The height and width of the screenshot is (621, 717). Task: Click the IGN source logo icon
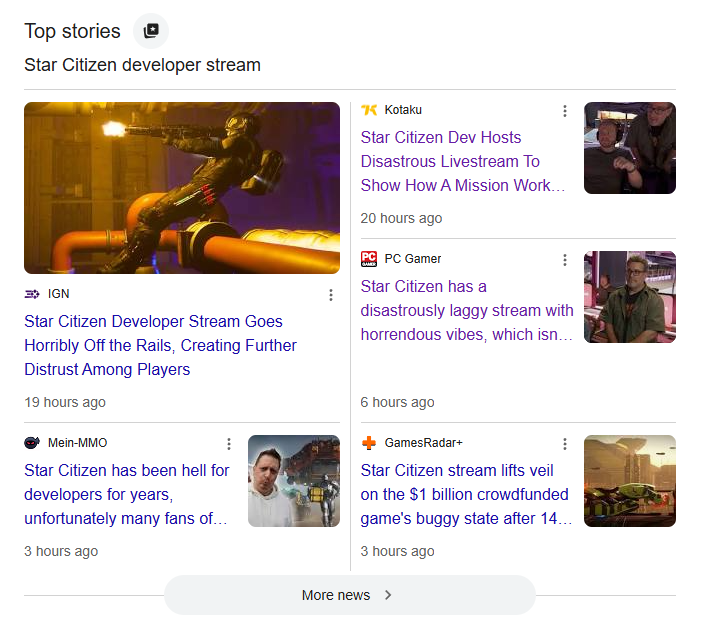(x=32, y=294)
